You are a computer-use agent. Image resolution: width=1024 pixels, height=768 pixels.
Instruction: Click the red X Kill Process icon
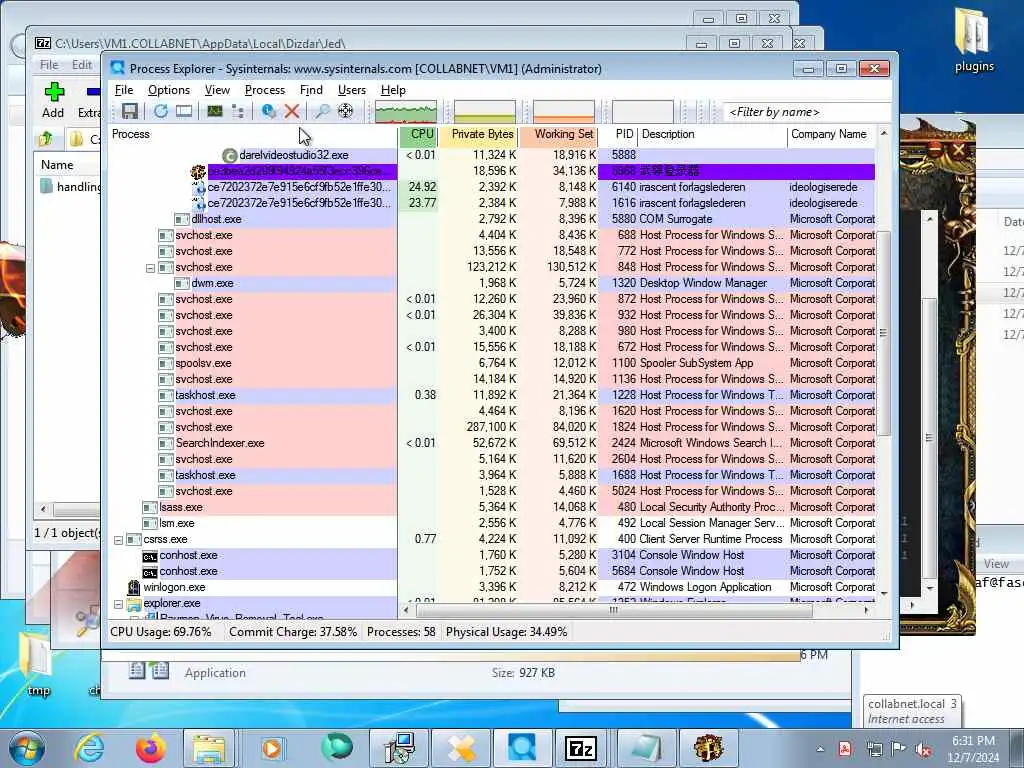tap(291, 111)
